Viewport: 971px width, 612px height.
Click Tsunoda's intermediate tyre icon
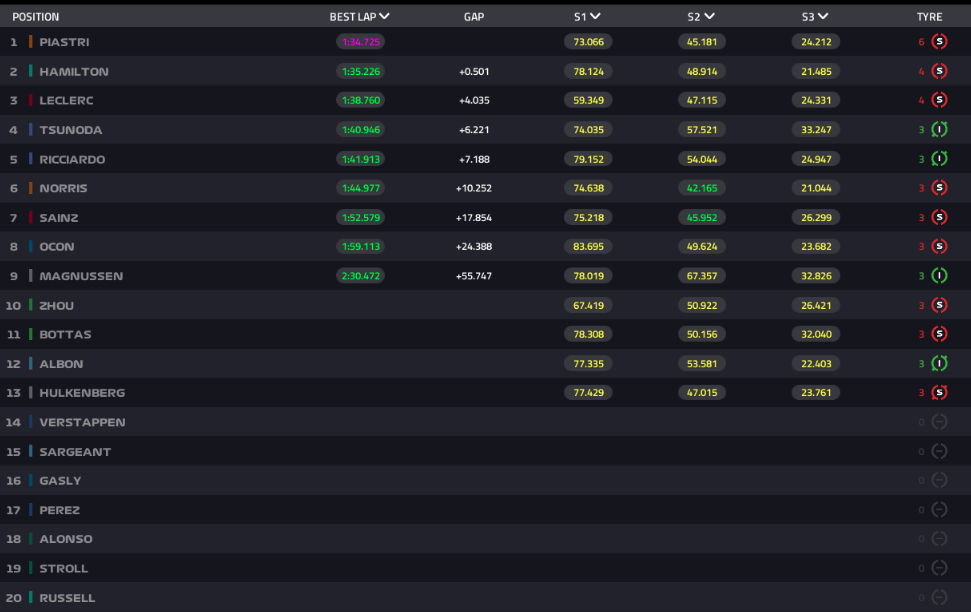[x=939, y=130]
